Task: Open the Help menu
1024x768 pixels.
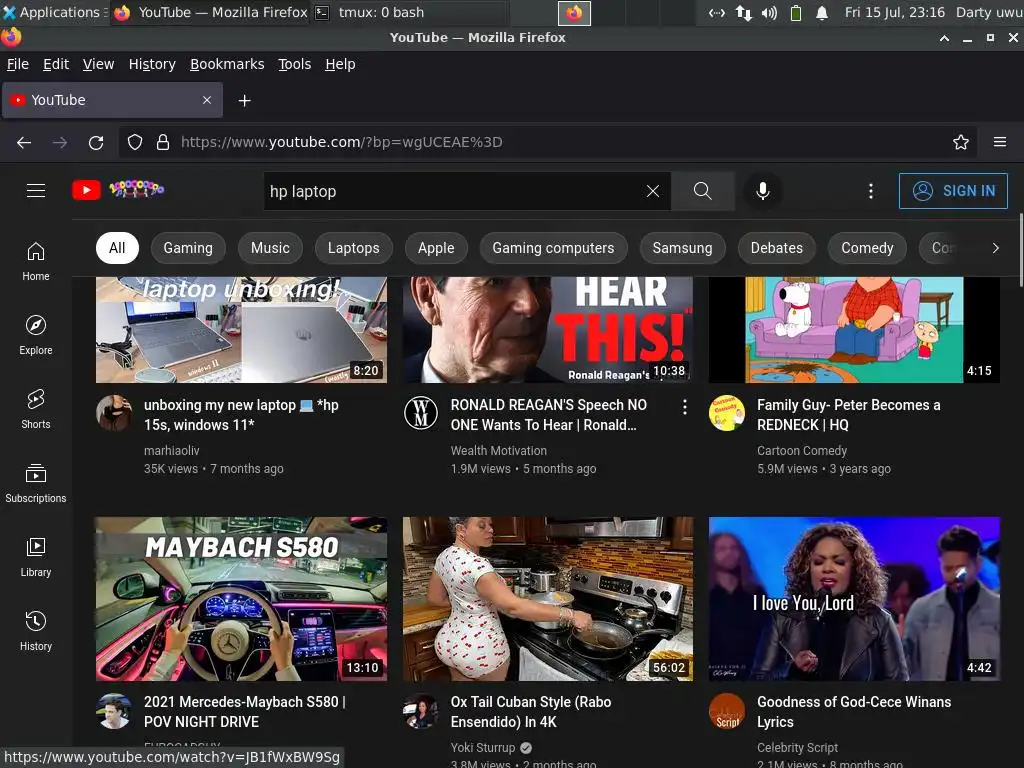Action: pyautogui.click(x=340, y=64)
